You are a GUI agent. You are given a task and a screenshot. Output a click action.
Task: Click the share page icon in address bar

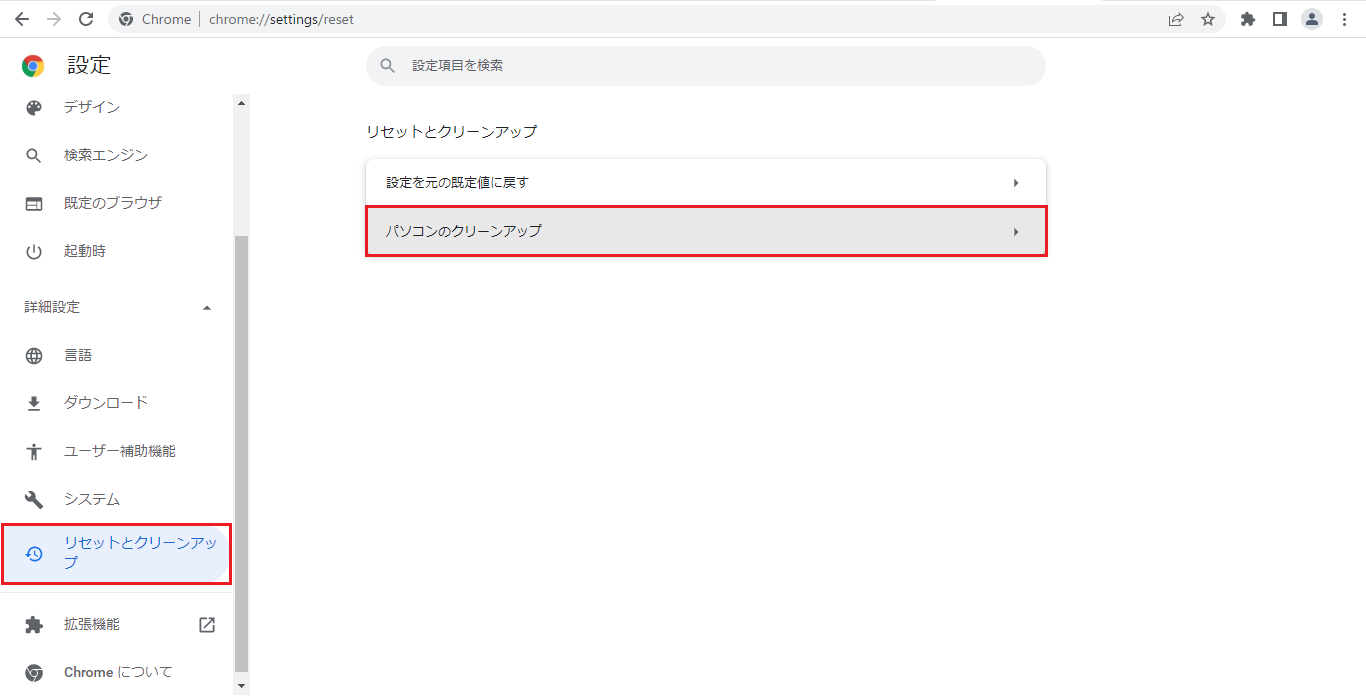[1176, 19]
